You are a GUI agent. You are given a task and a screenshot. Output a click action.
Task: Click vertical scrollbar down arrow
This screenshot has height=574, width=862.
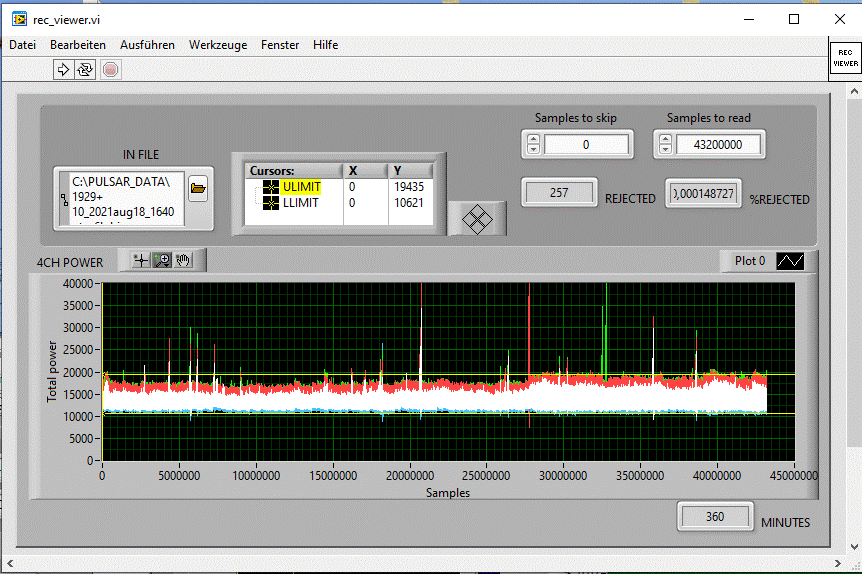tap(854, 547)
